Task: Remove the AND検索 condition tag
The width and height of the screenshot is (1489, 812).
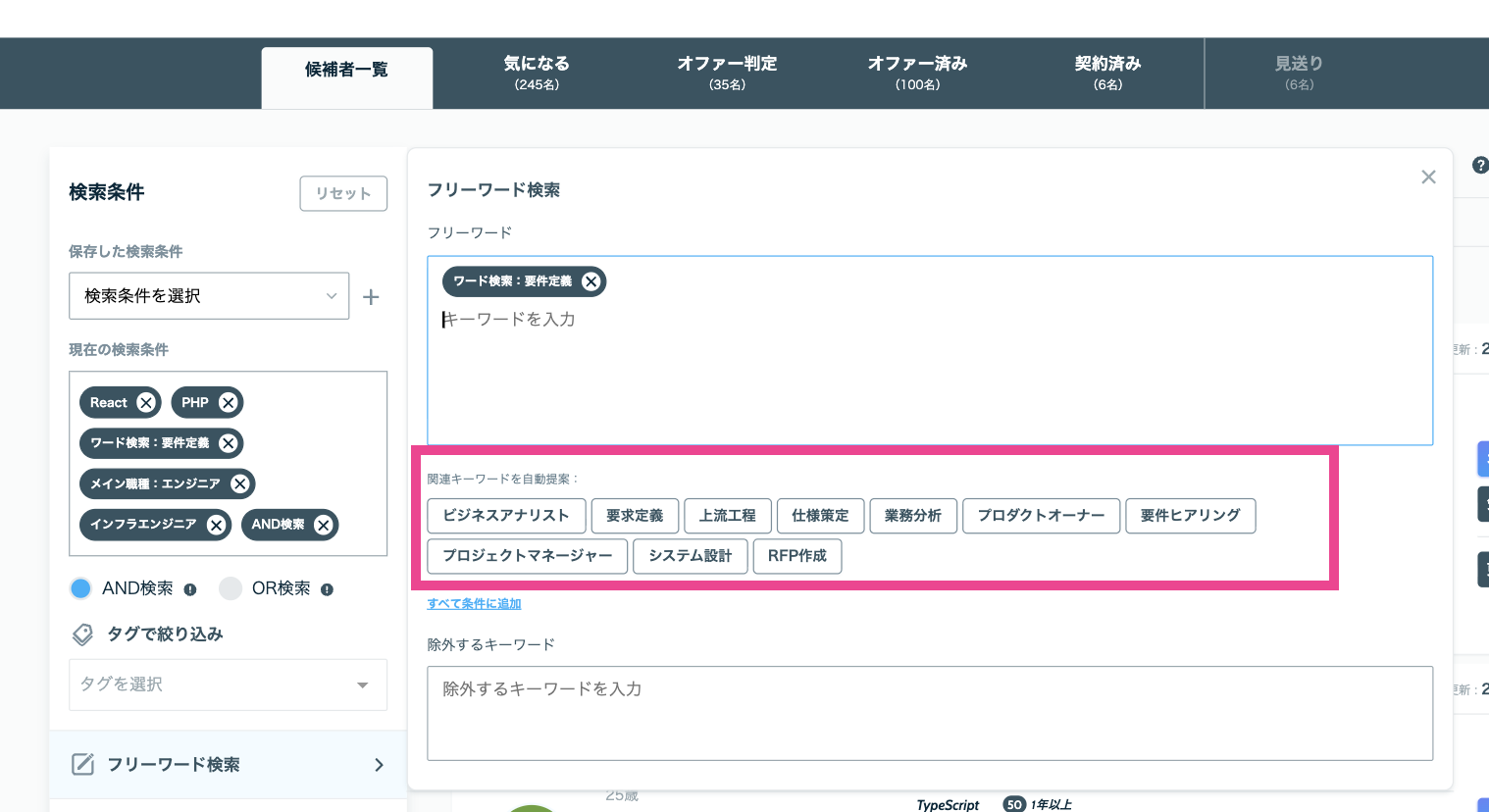Action: (324, 525)
